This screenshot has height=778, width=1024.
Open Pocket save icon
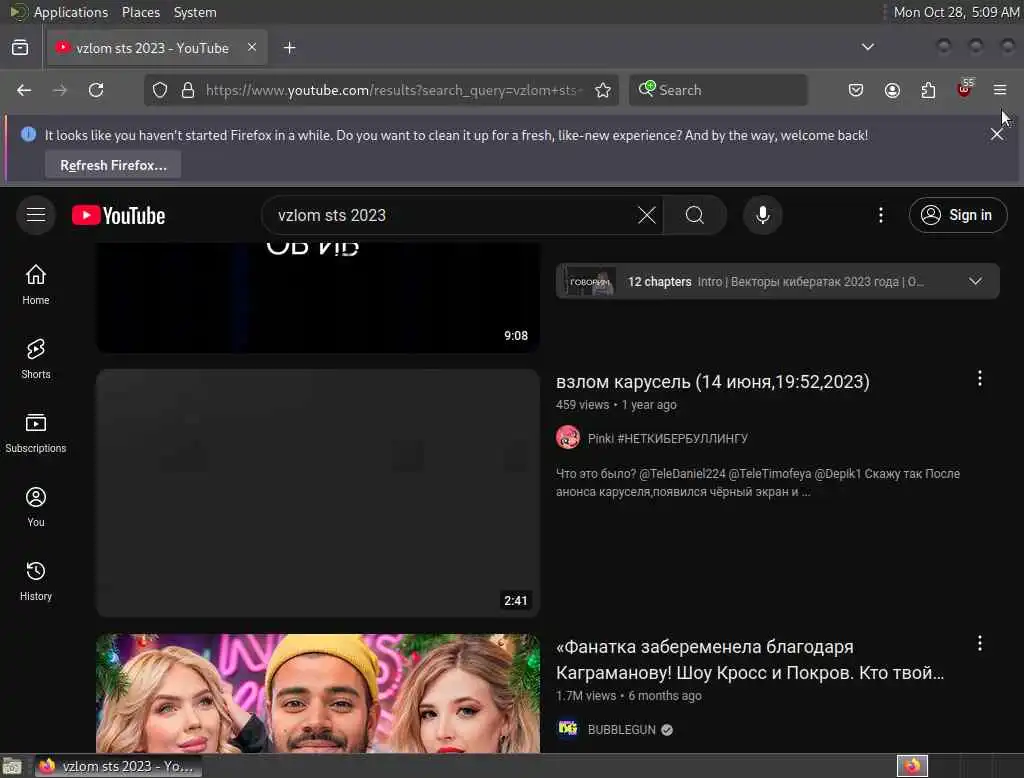[x=856, y=90]
